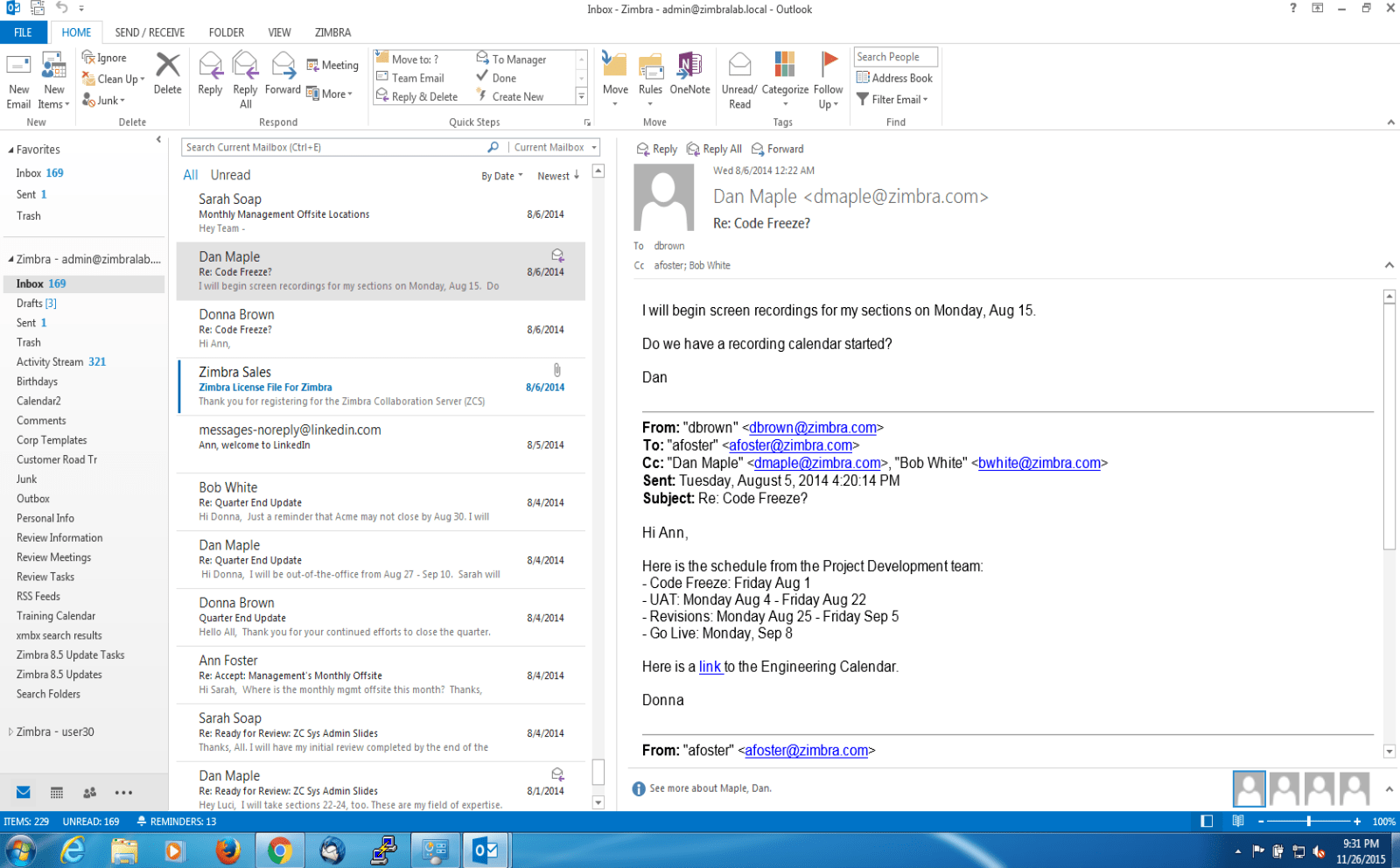Open the Rules menu

pos(650,80)
